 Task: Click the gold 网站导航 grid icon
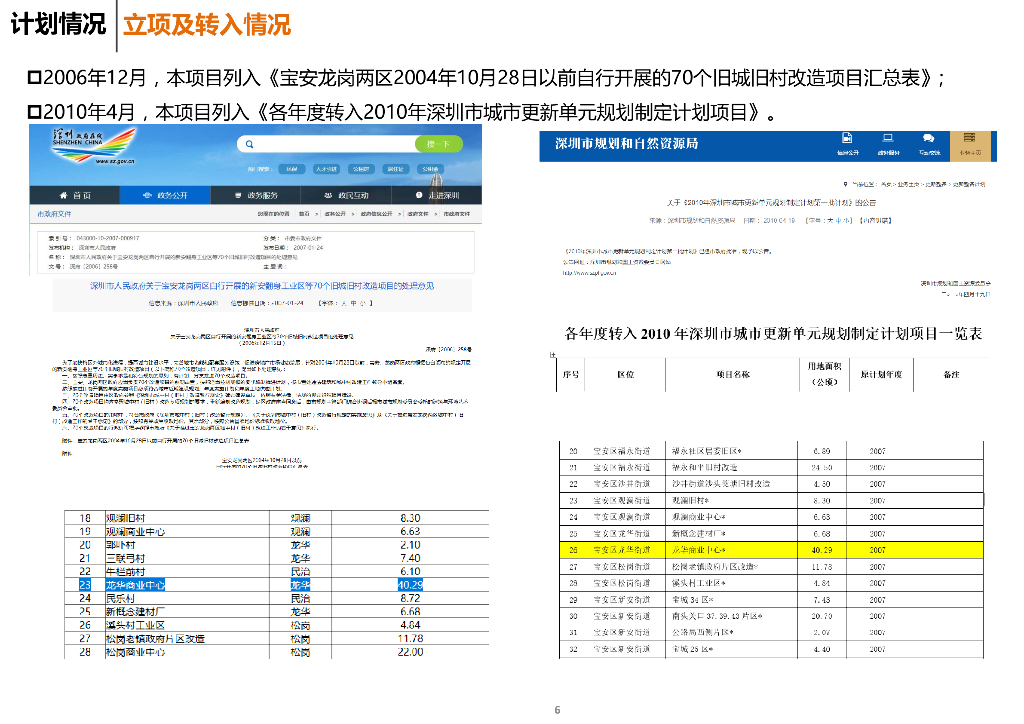970,140
